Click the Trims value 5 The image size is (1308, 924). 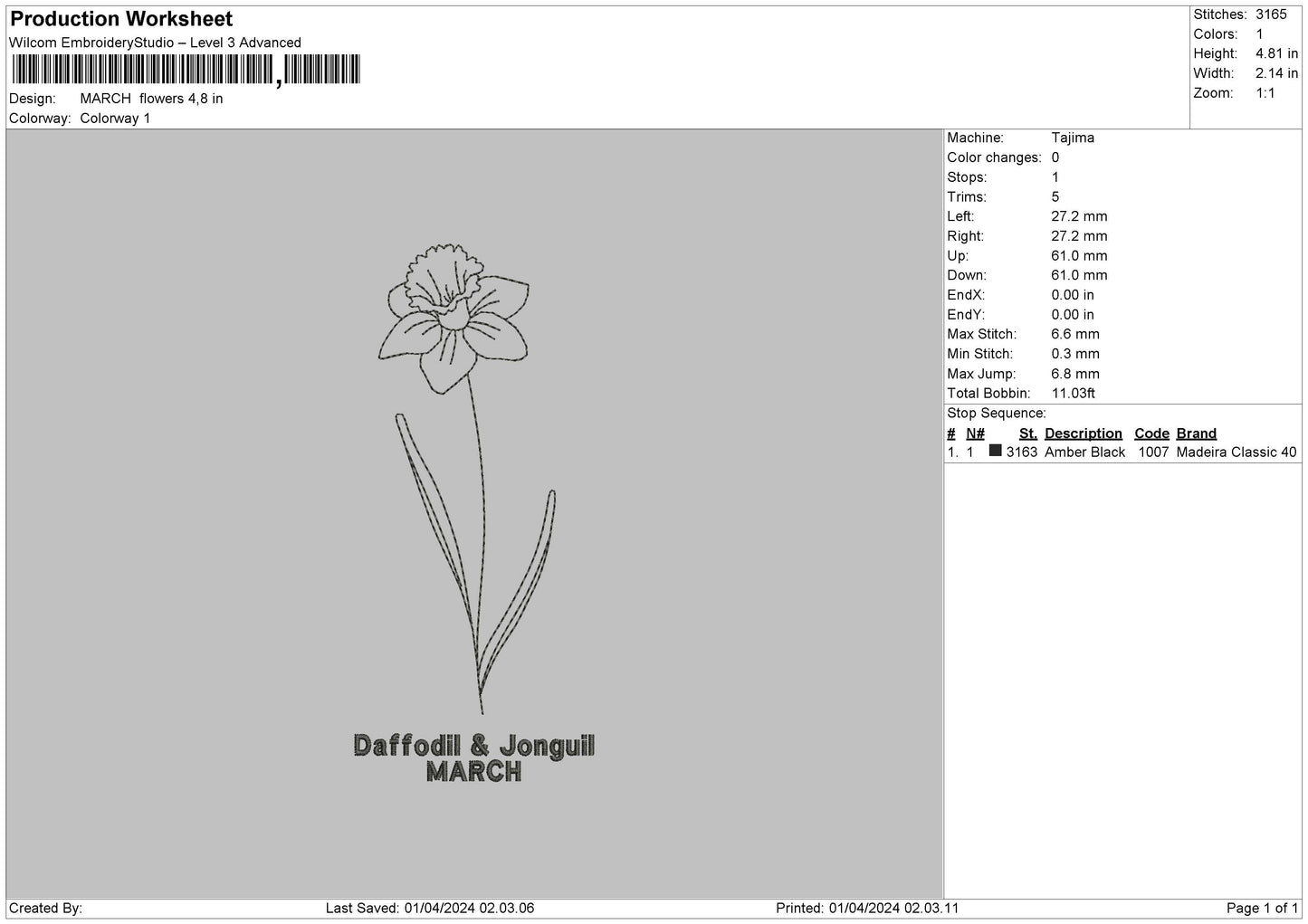pos(1055,196)
